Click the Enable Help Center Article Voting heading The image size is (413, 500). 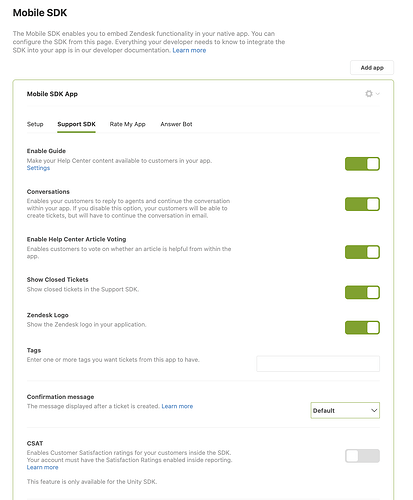pyautogui.click(x=76, y=239)
